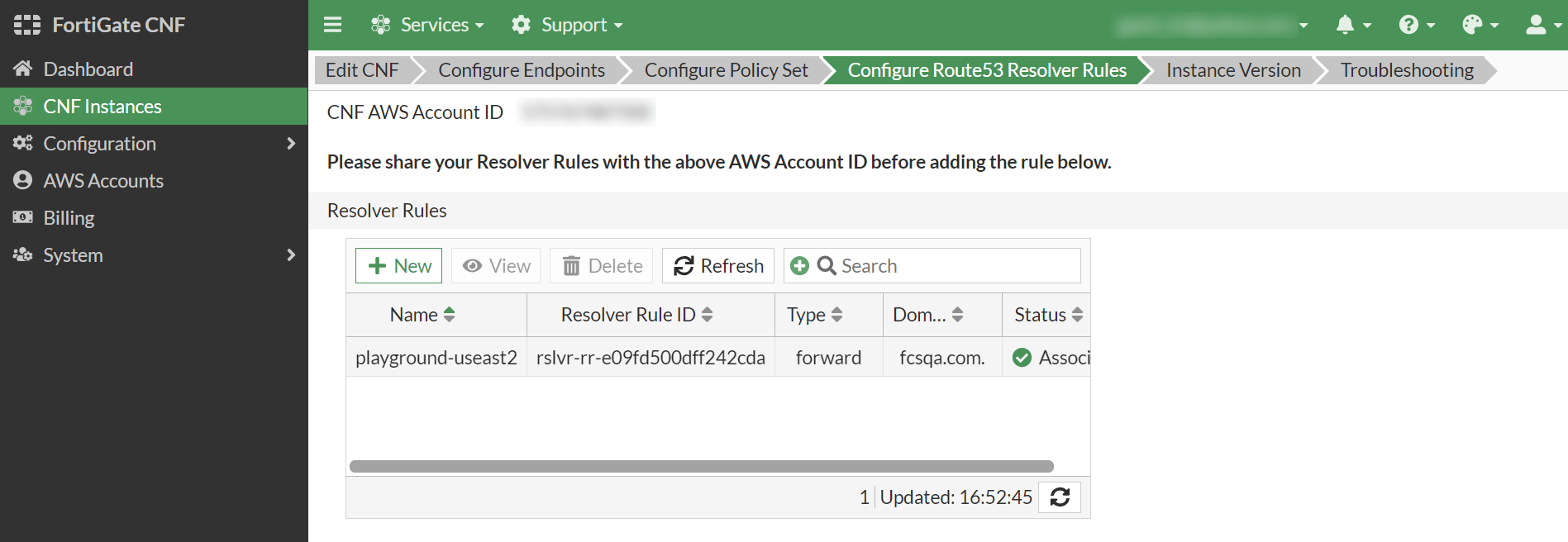Image resolution: width=1568 pixels, height=542 pixels.
Task: Open the help question mark menu
Action: click(x=1415, y=25)
